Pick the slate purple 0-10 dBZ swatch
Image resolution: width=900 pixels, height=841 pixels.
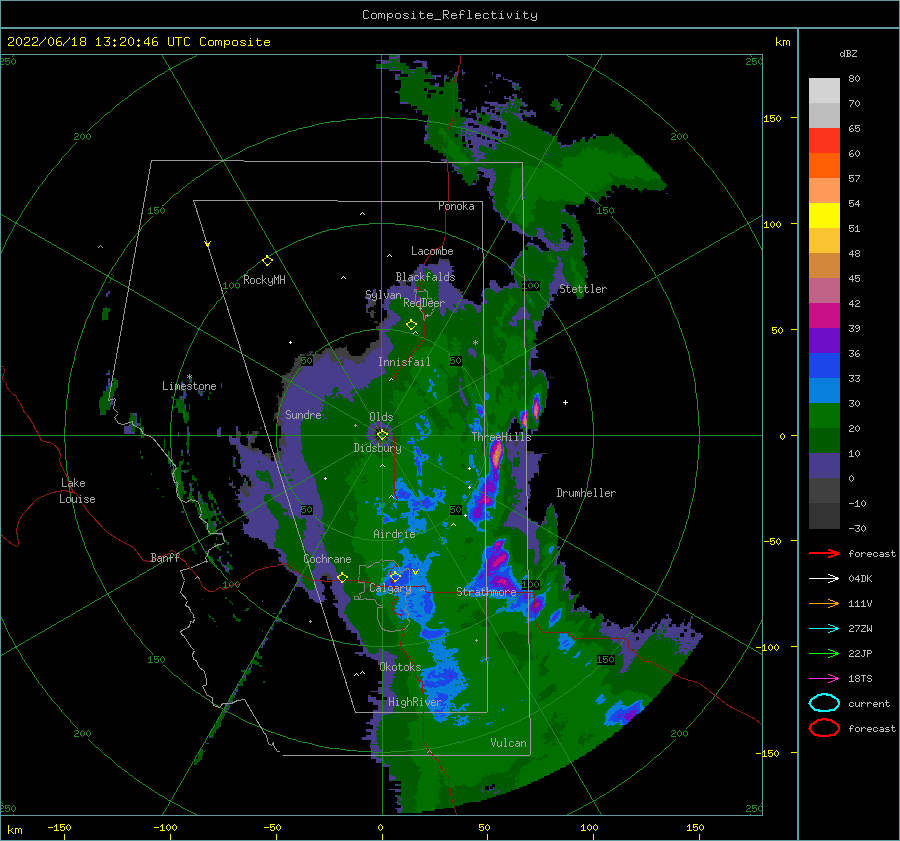coord(824,466)
